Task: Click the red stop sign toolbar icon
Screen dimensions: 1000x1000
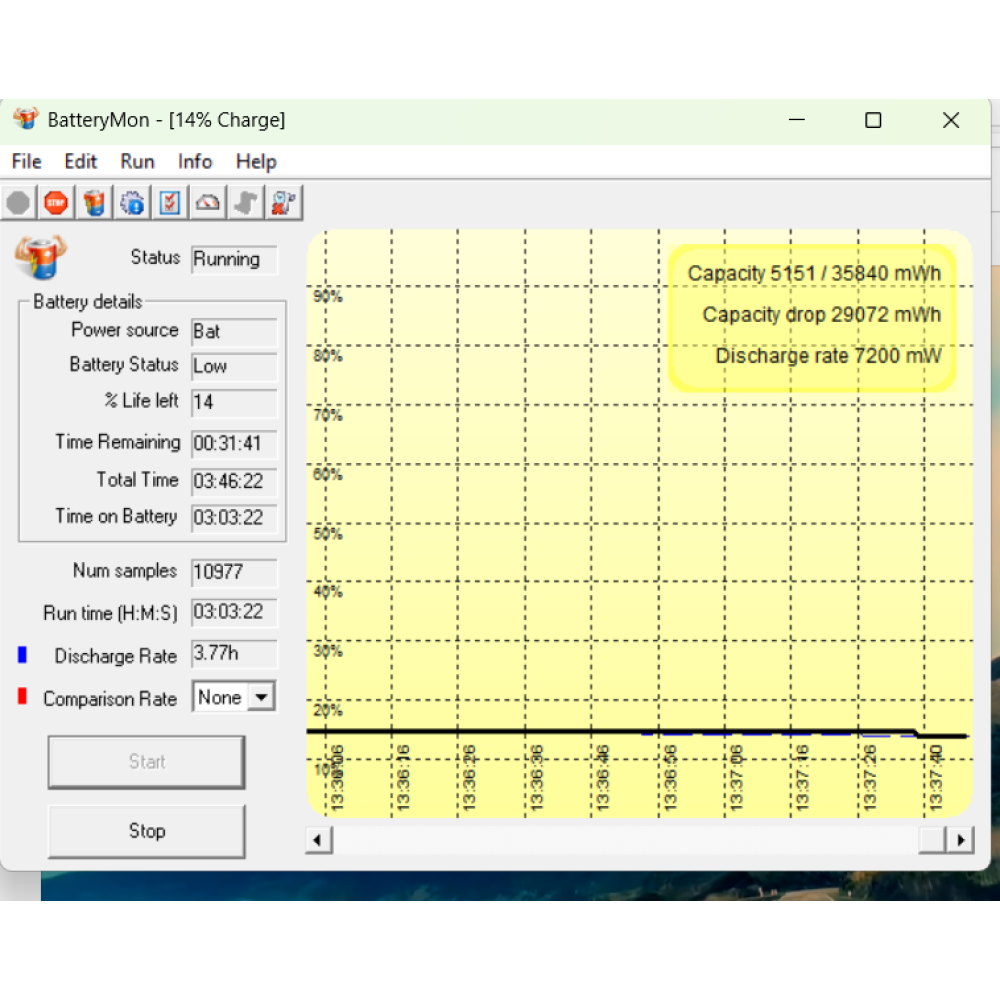Action: coord(56,203)
